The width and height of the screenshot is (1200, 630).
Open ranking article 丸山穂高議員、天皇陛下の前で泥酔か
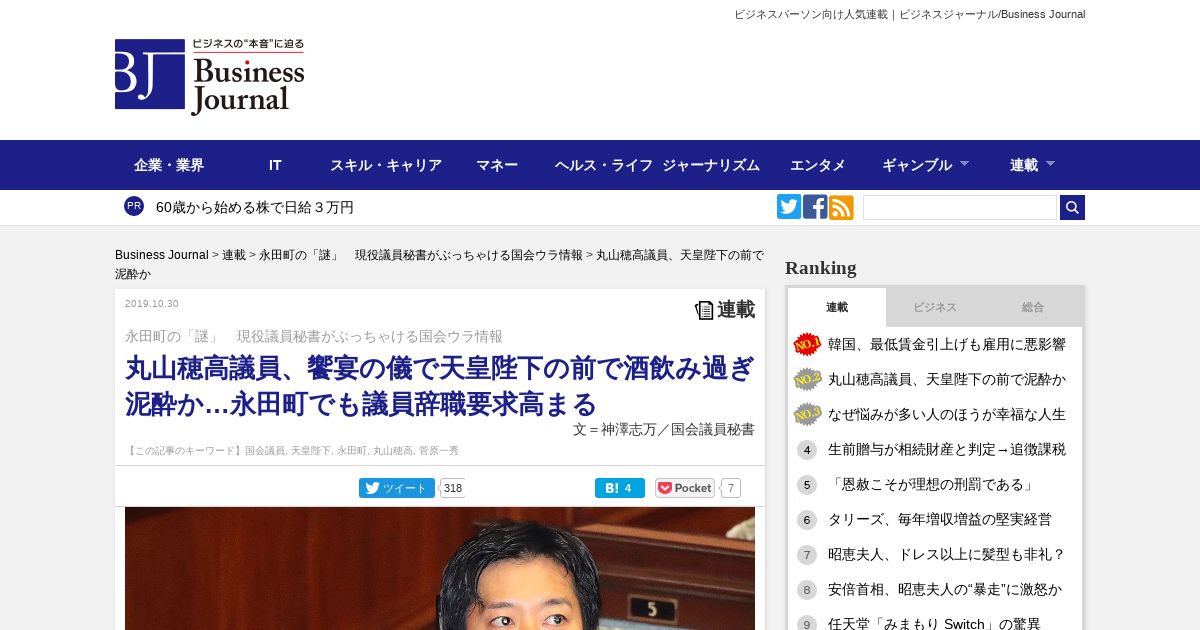click(x=947, y=379)
